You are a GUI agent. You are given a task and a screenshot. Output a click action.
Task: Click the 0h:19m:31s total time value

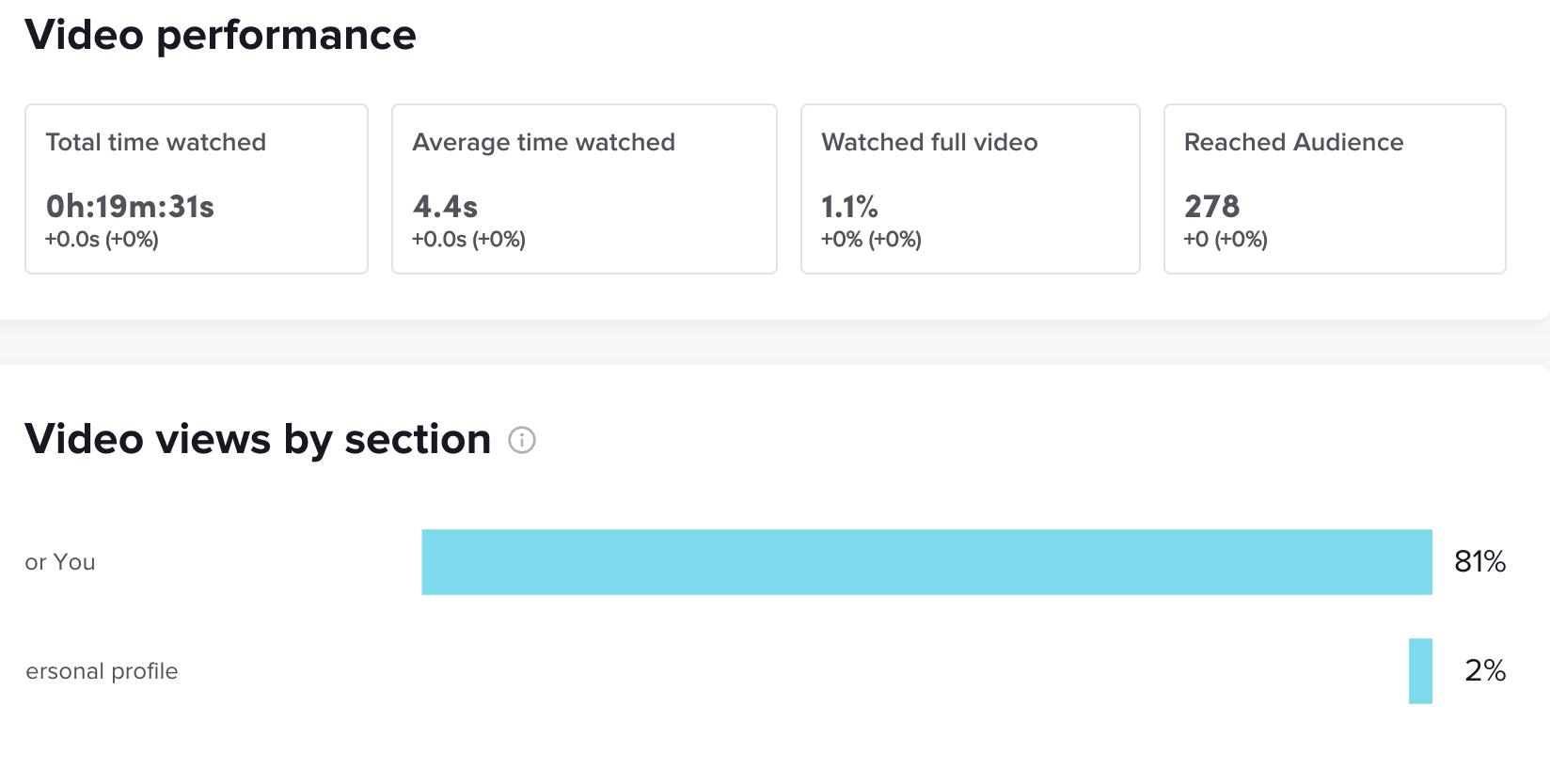click(130, 207)
